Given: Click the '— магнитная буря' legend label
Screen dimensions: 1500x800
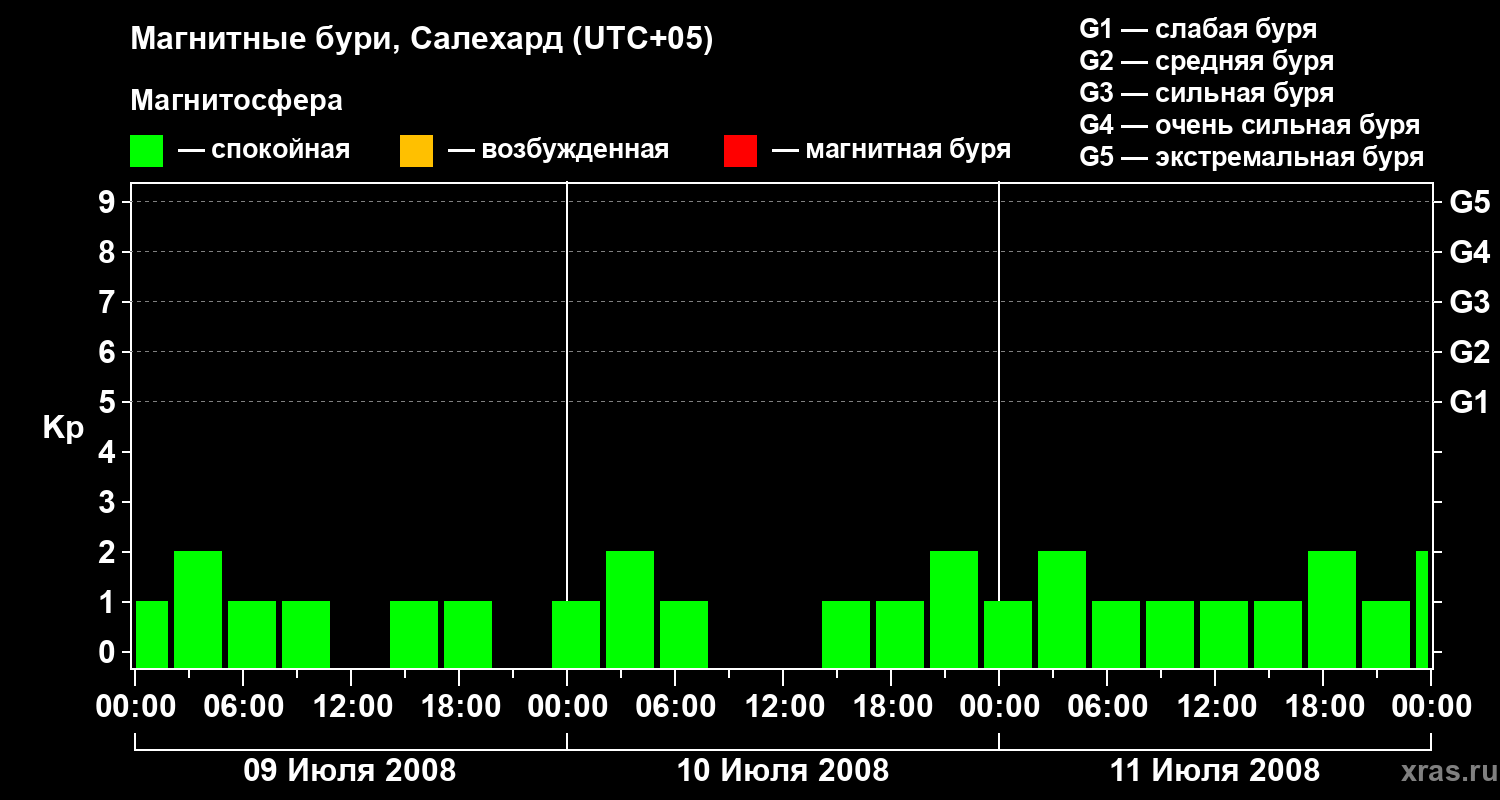Looking at the screenshot, I should tap(891, 150).
